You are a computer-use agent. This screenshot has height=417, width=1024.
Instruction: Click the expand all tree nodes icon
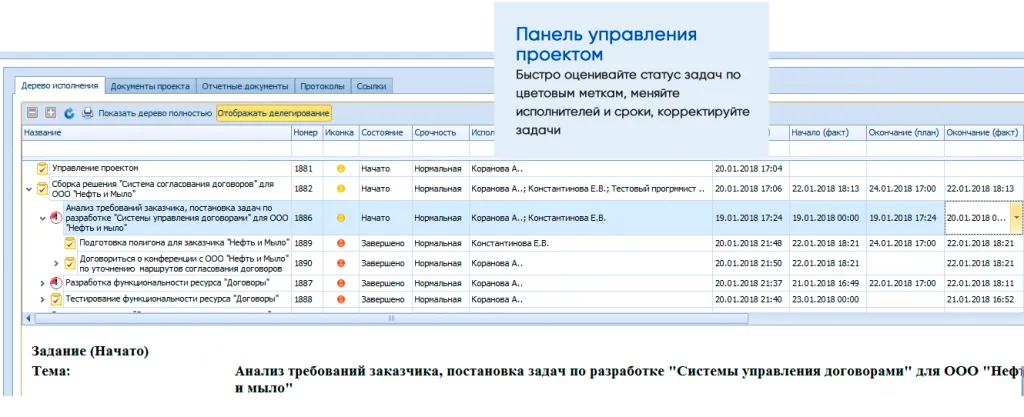pos(50,113)
